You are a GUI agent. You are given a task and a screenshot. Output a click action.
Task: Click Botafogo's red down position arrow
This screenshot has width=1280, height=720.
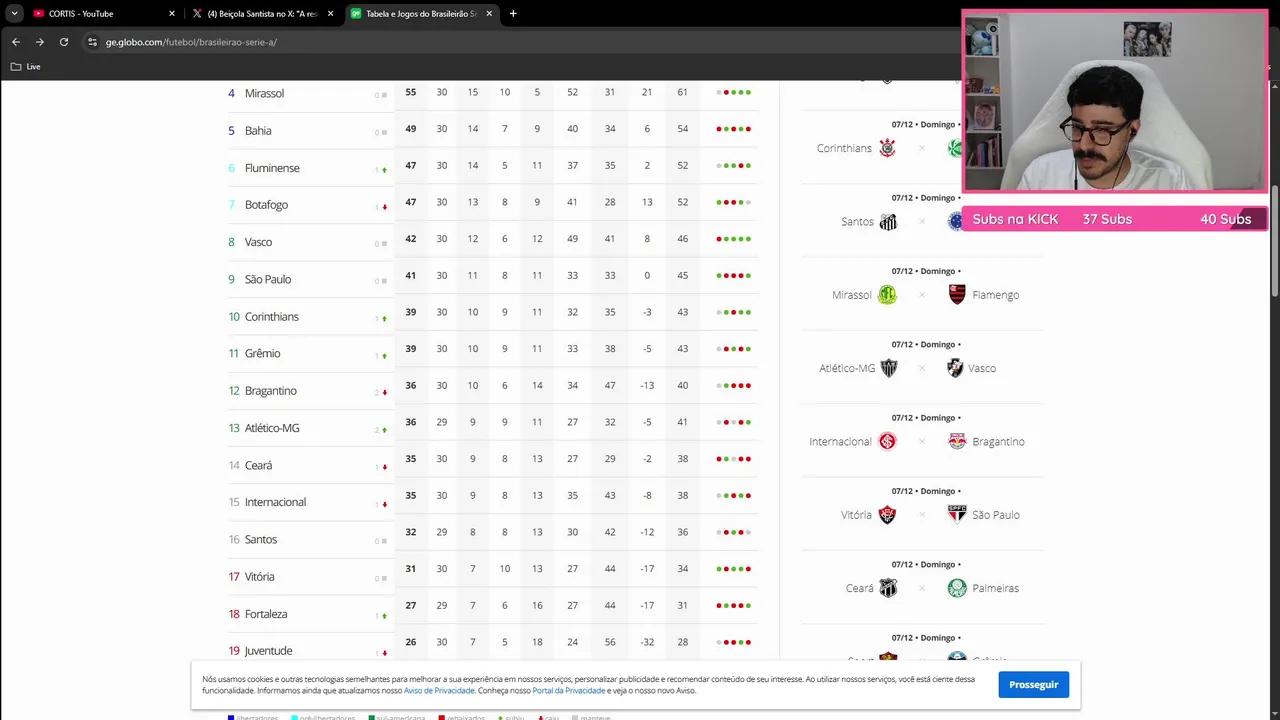384,207
